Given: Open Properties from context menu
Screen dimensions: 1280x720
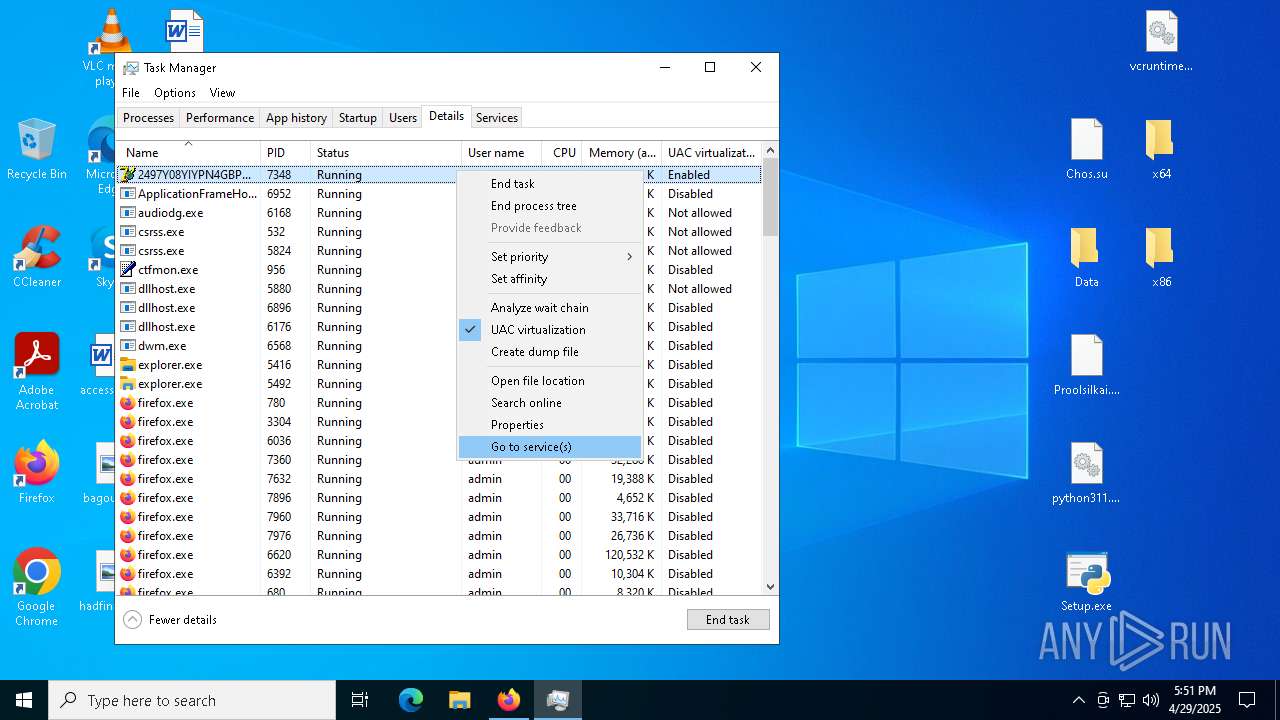Looking at the screenshot, I should (x=550, y=425).
